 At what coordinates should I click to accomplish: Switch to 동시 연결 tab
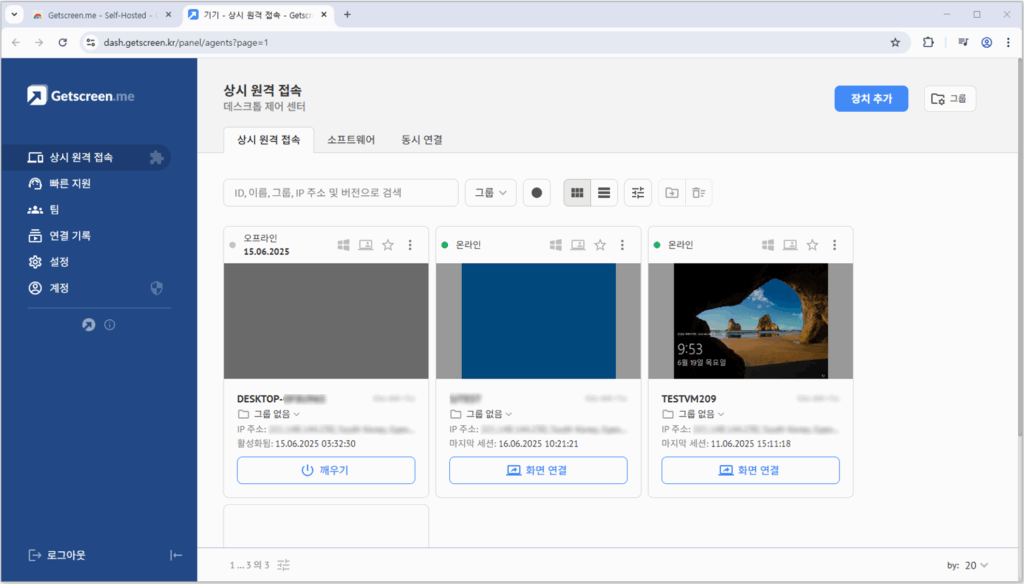422,140
